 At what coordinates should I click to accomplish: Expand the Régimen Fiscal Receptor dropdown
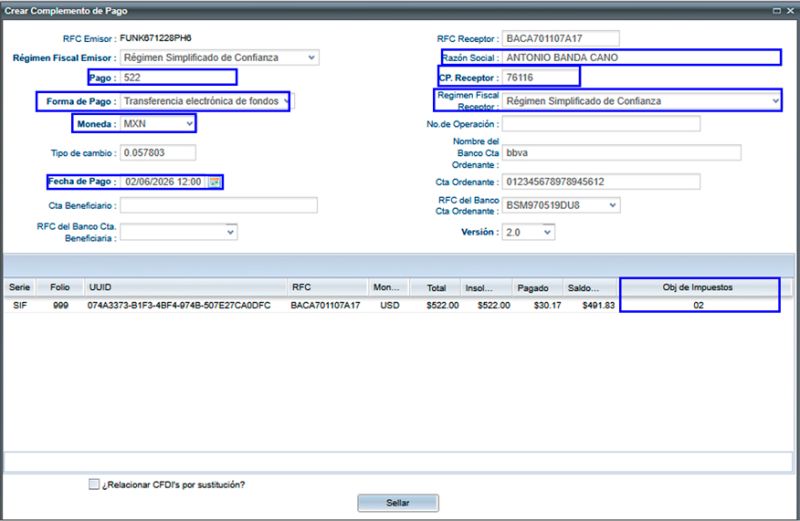(x=775, y=101)
